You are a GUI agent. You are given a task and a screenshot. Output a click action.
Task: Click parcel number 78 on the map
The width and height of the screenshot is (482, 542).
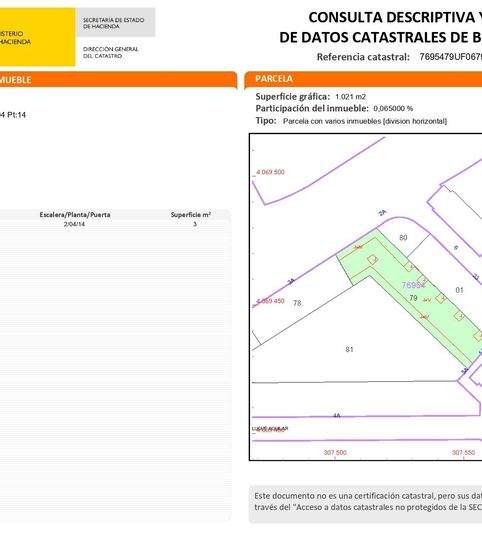297,303
